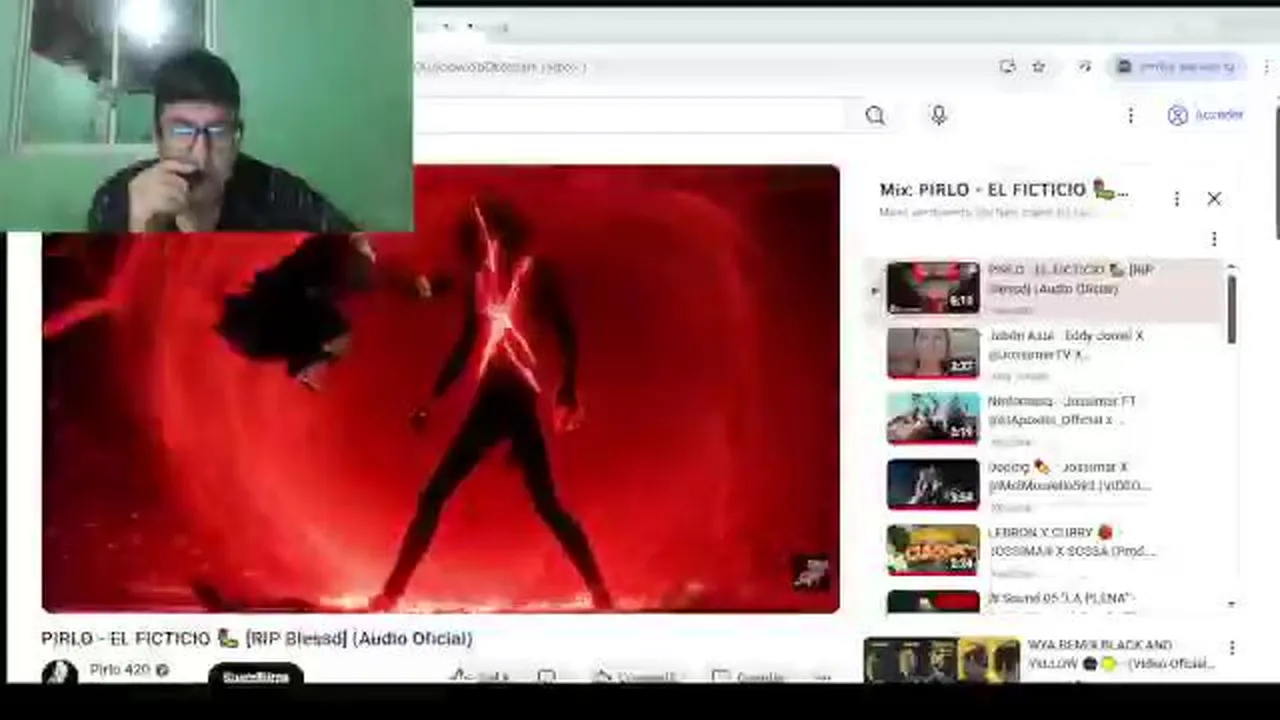Viewport: 1280px width, 720px height.
Task: Play the Jossimar FT ElApostol_Official playlist video
Action: (x=1052, y=419)
